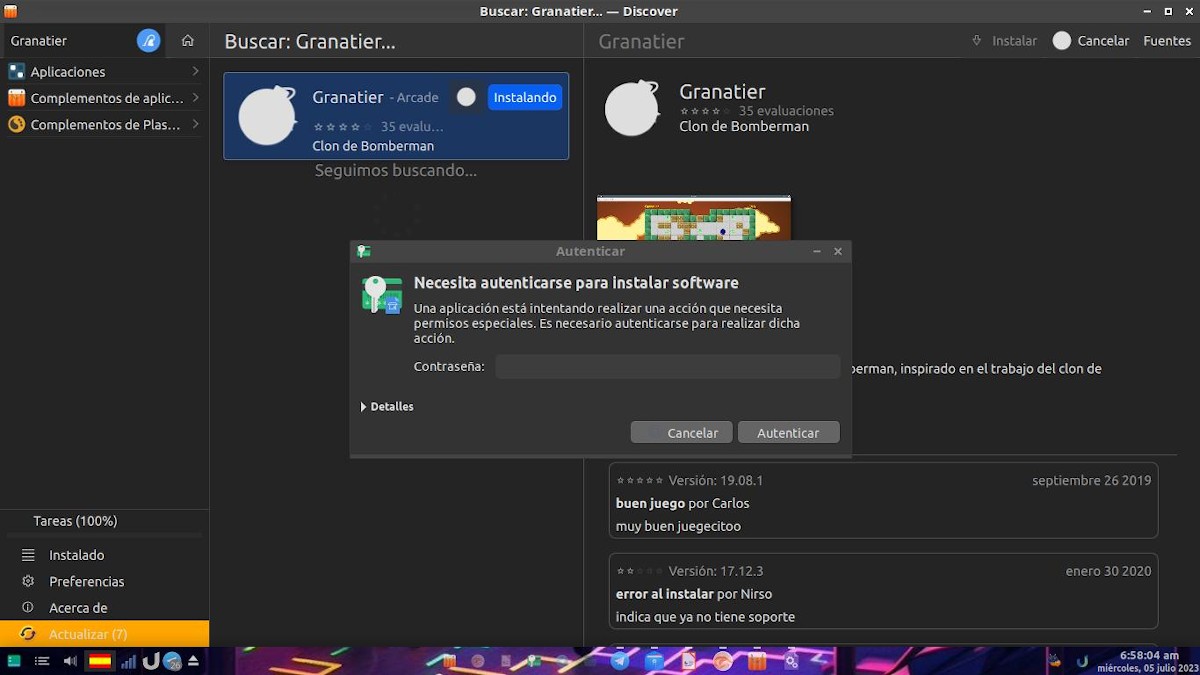Open the Fuentes toolbar item
This screenshot has height=675, width=1200.
coord(1167,41)
